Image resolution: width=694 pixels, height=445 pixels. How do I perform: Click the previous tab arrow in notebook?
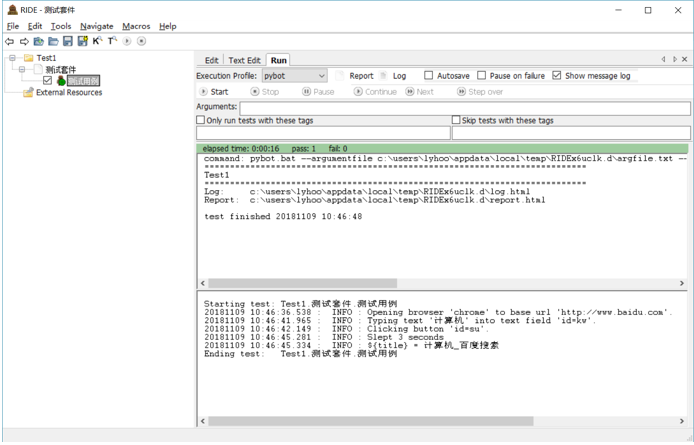pyautogui.click(x=663, y=59)
